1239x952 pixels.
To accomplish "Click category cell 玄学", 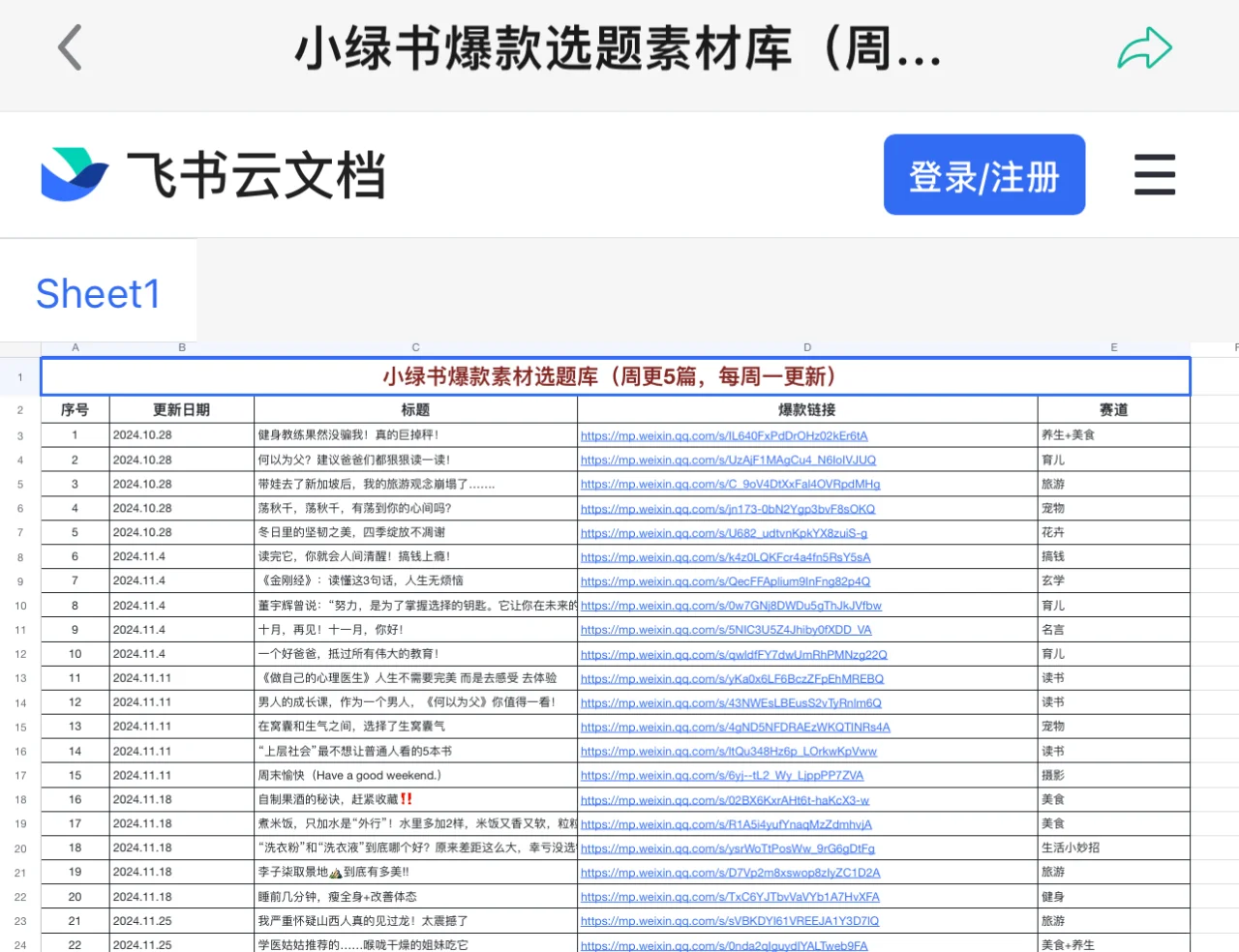I will [1114, 580].
